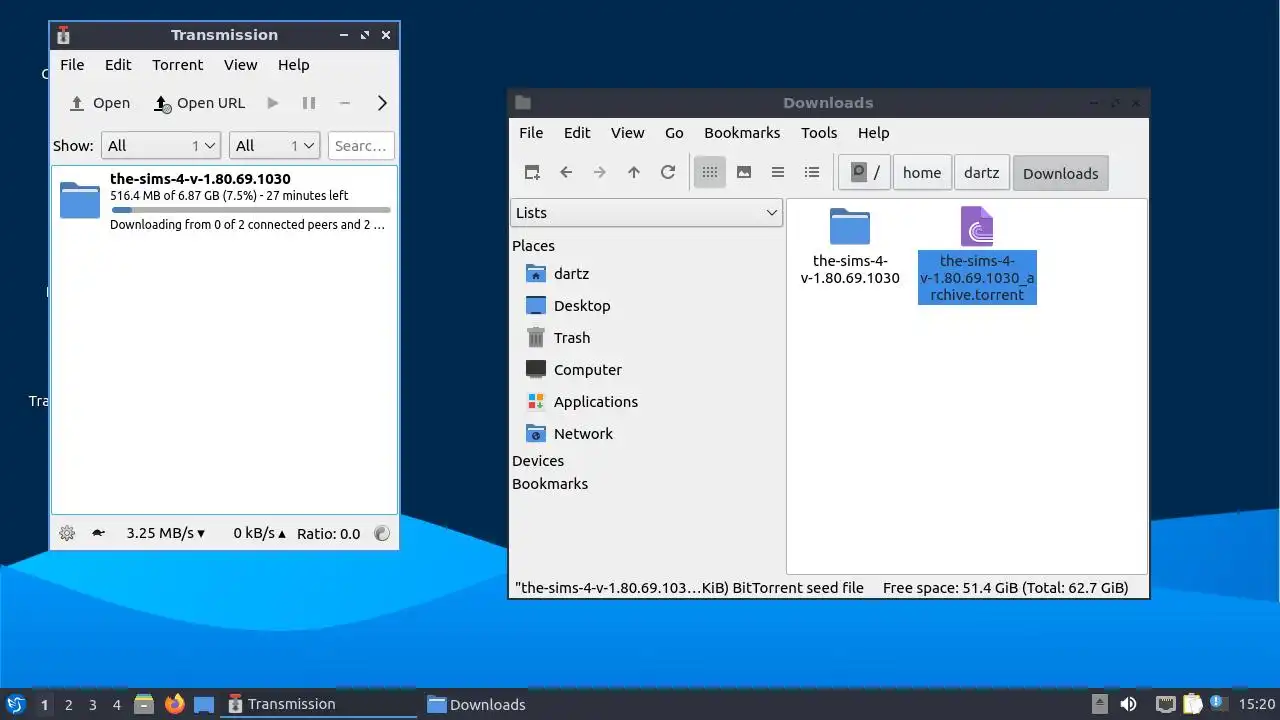Open View menu in Downloads window
Viewport: 1280px width, 720px height.
627,133
